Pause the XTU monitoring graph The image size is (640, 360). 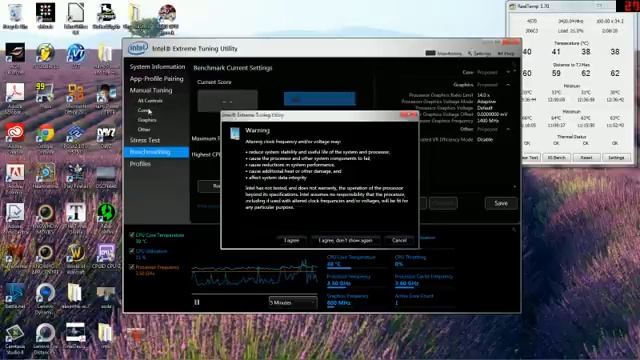[x=197, y=302]
